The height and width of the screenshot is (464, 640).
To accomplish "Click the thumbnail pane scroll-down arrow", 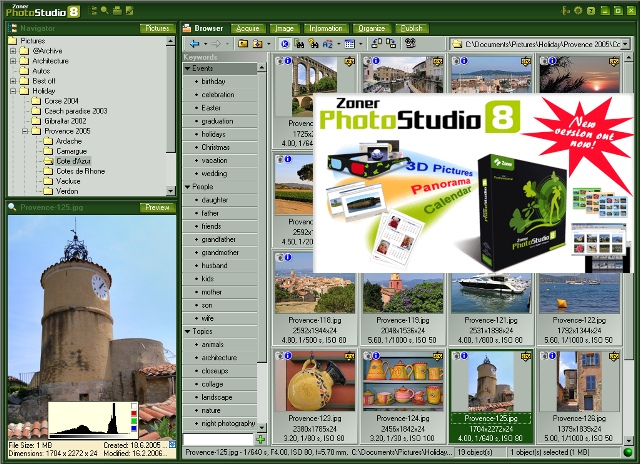I will pyautogui.click(x=629, y=440).
